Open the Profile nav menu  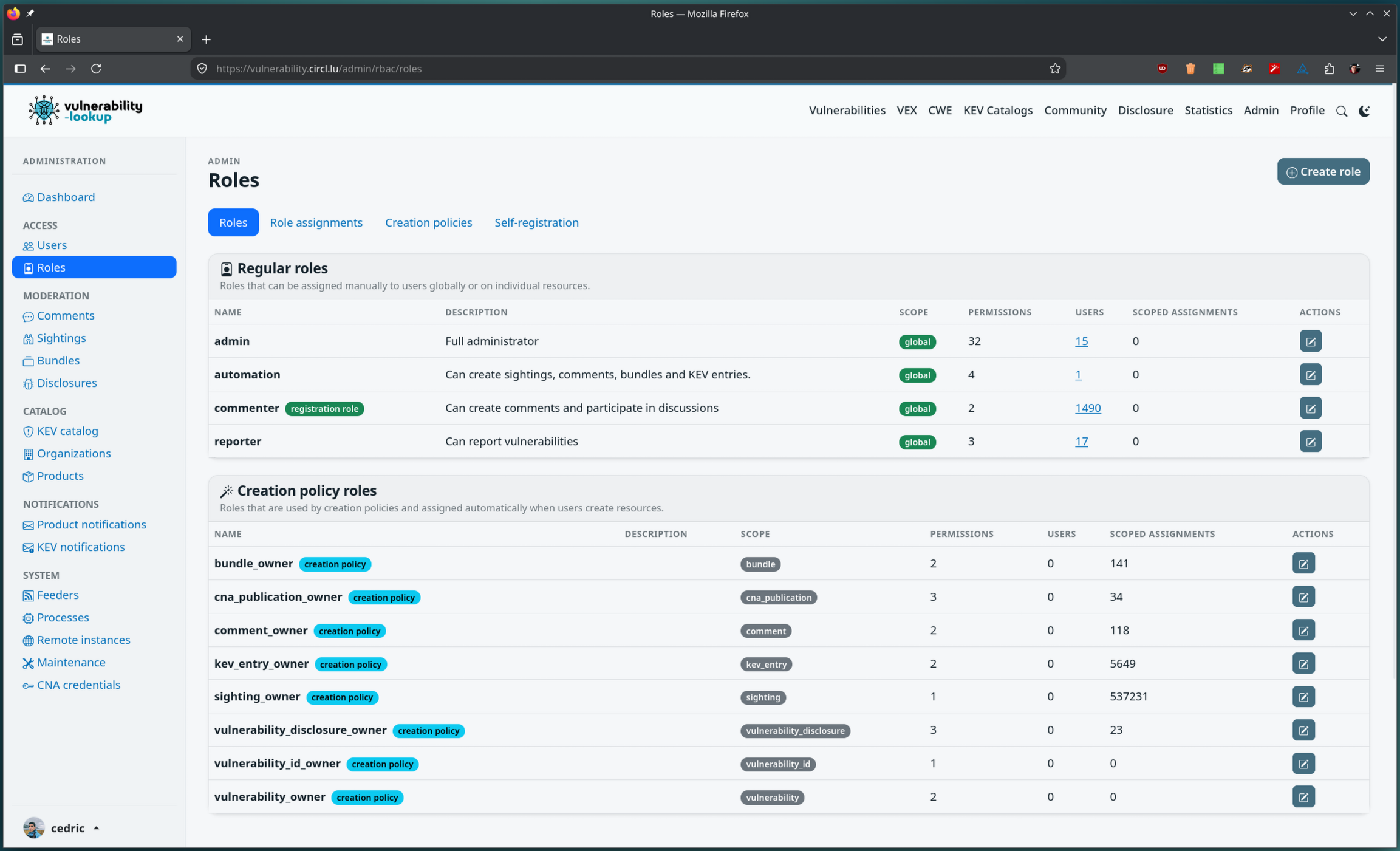[1307, 111]
